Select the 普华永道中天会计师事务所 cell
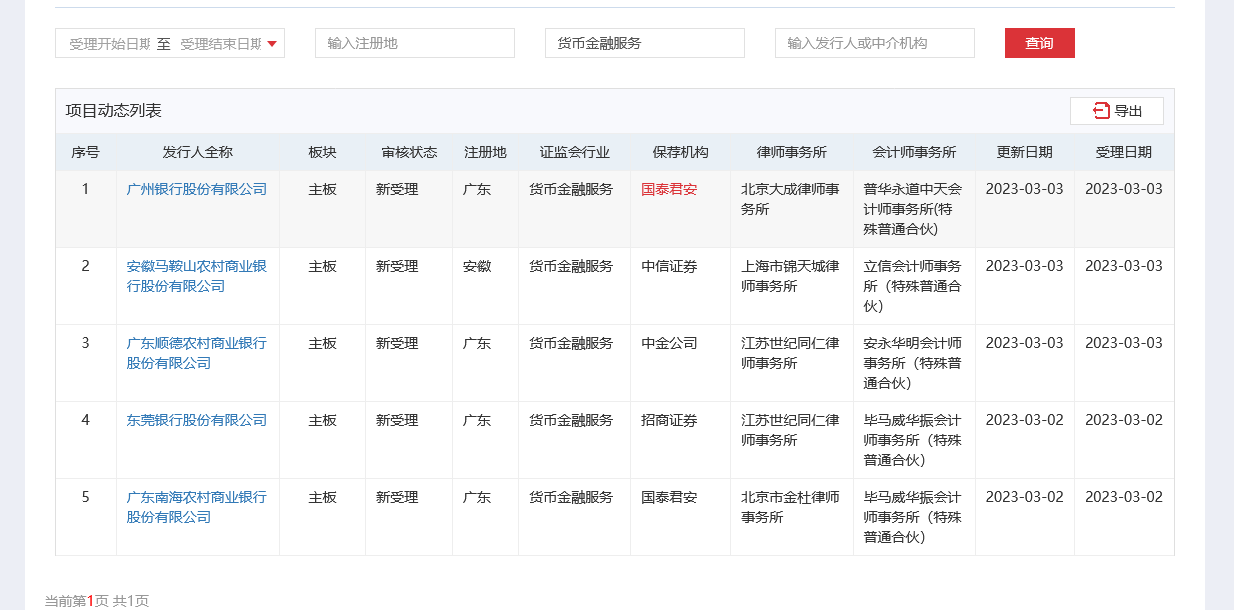Image resolution: width=1234 pixels, height=610 pixels. (x=913, y=209)
